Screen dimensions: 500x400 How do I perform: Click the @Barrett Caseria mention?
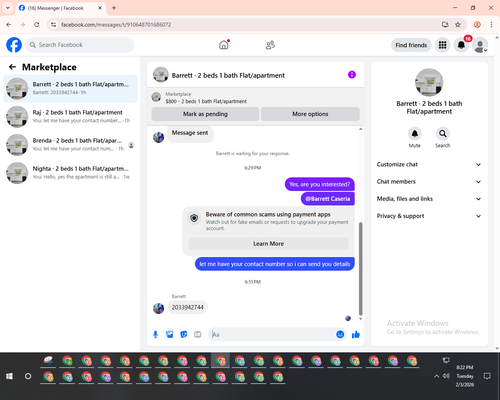328,199
